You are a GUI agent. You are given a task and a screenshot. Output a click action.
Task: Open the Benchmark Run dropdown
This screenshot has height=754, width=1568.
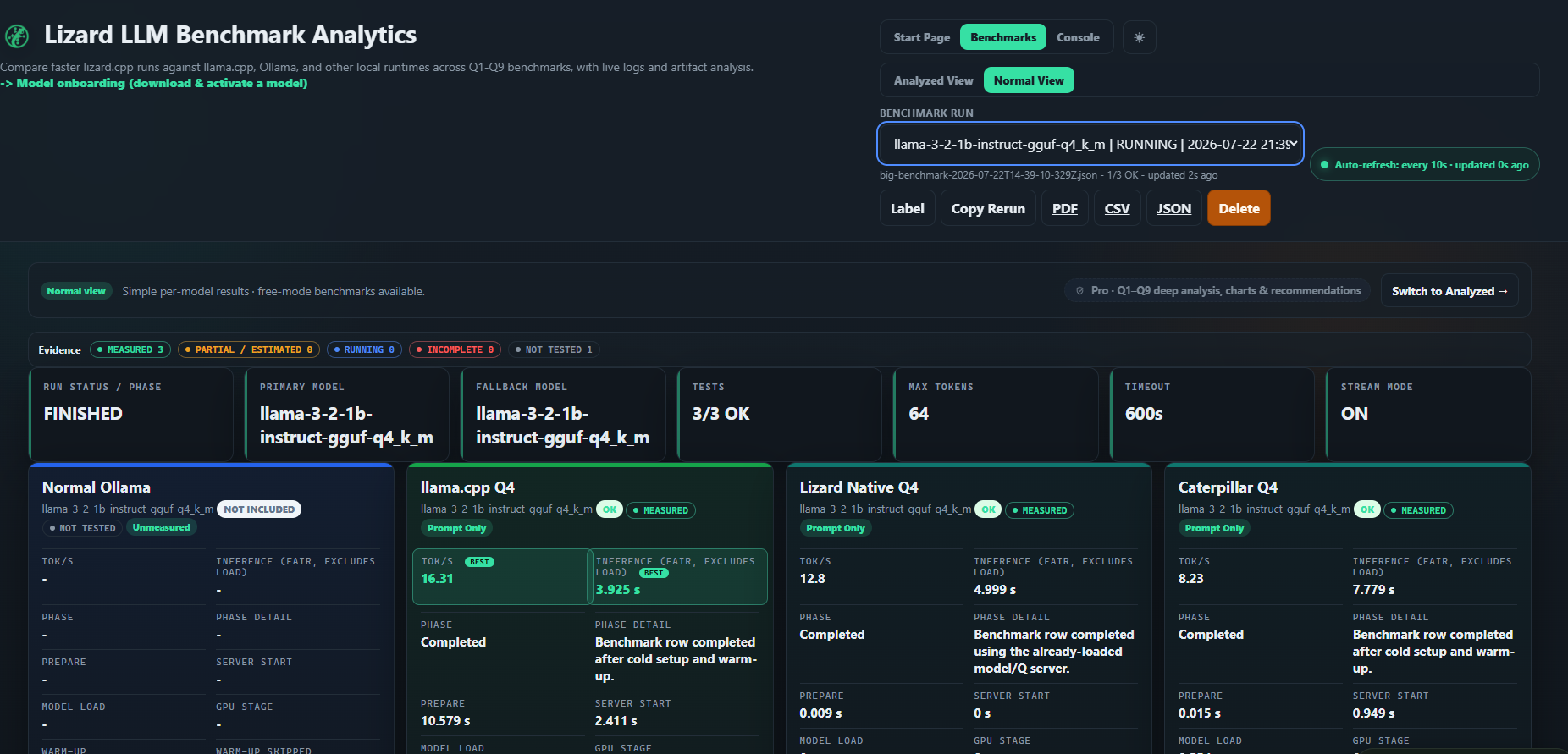point(1090,144)
